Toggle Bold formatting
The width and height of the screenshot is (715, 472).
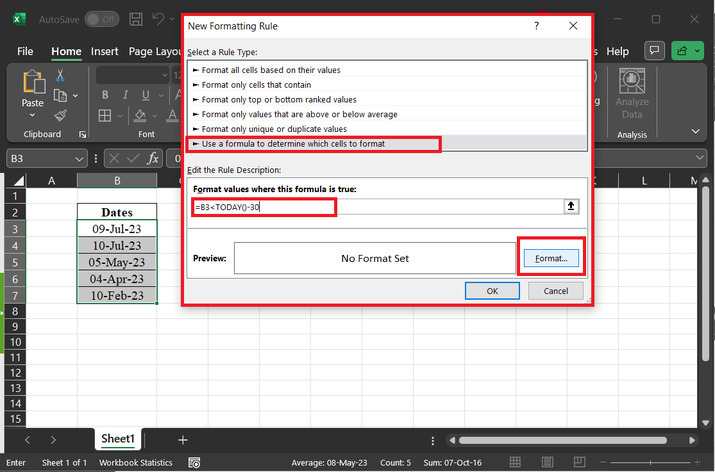(x=105, y=95)
